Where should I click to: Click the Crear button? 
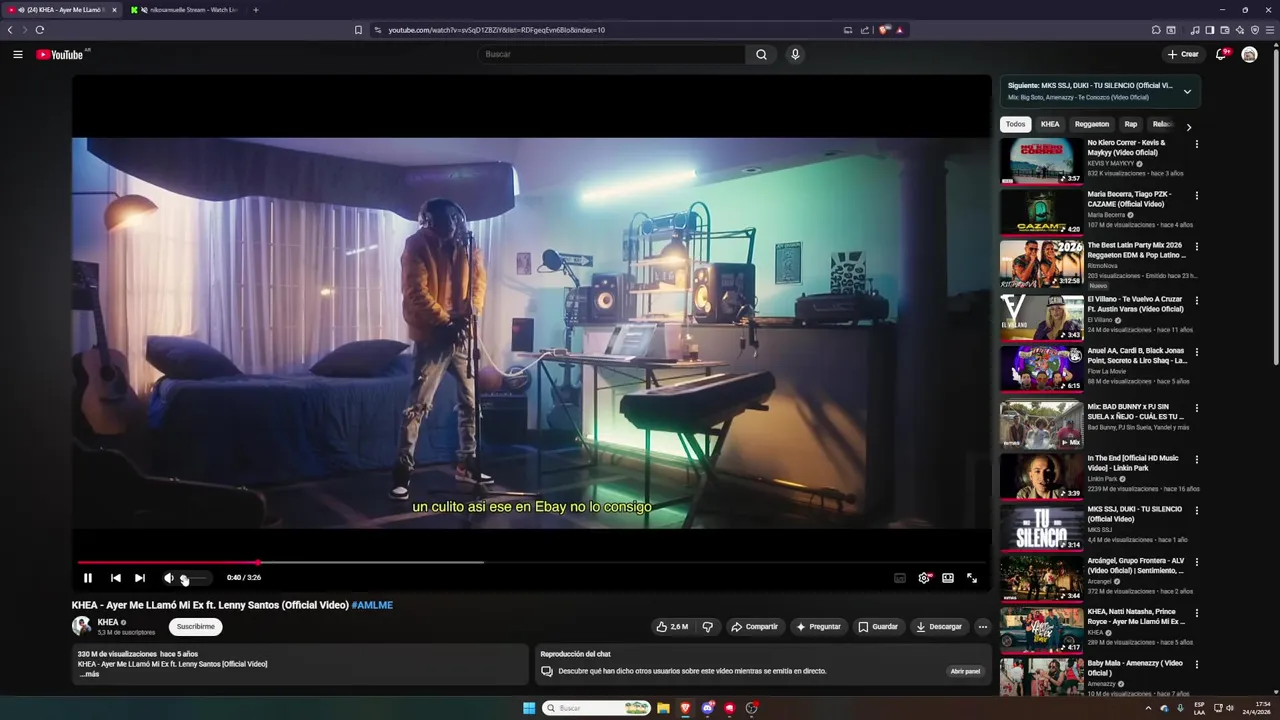click(1183, 54)
